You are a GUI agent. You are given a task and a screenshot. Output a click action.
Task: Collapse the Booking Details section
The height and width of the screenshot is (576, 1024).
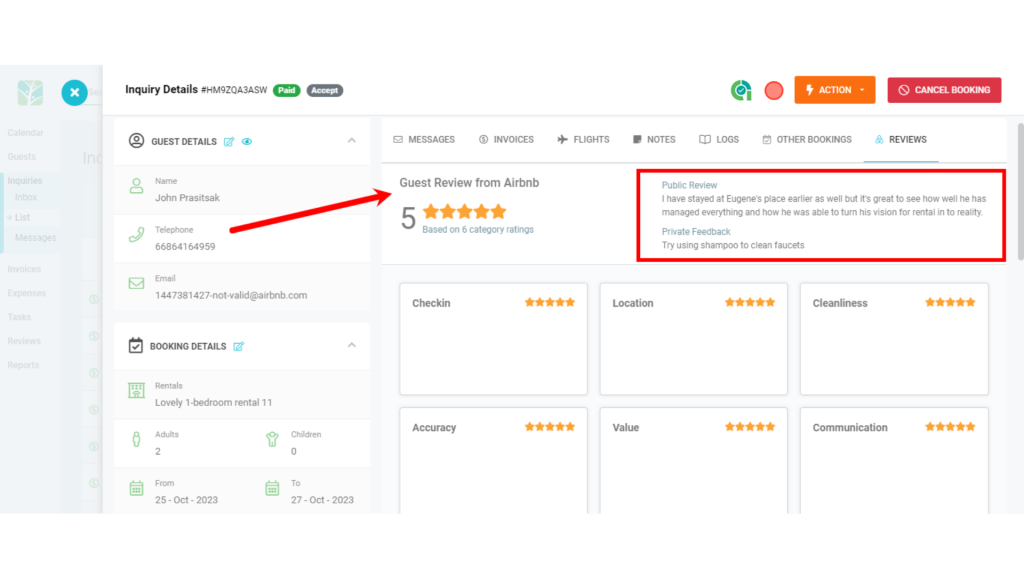coord(351,345)
